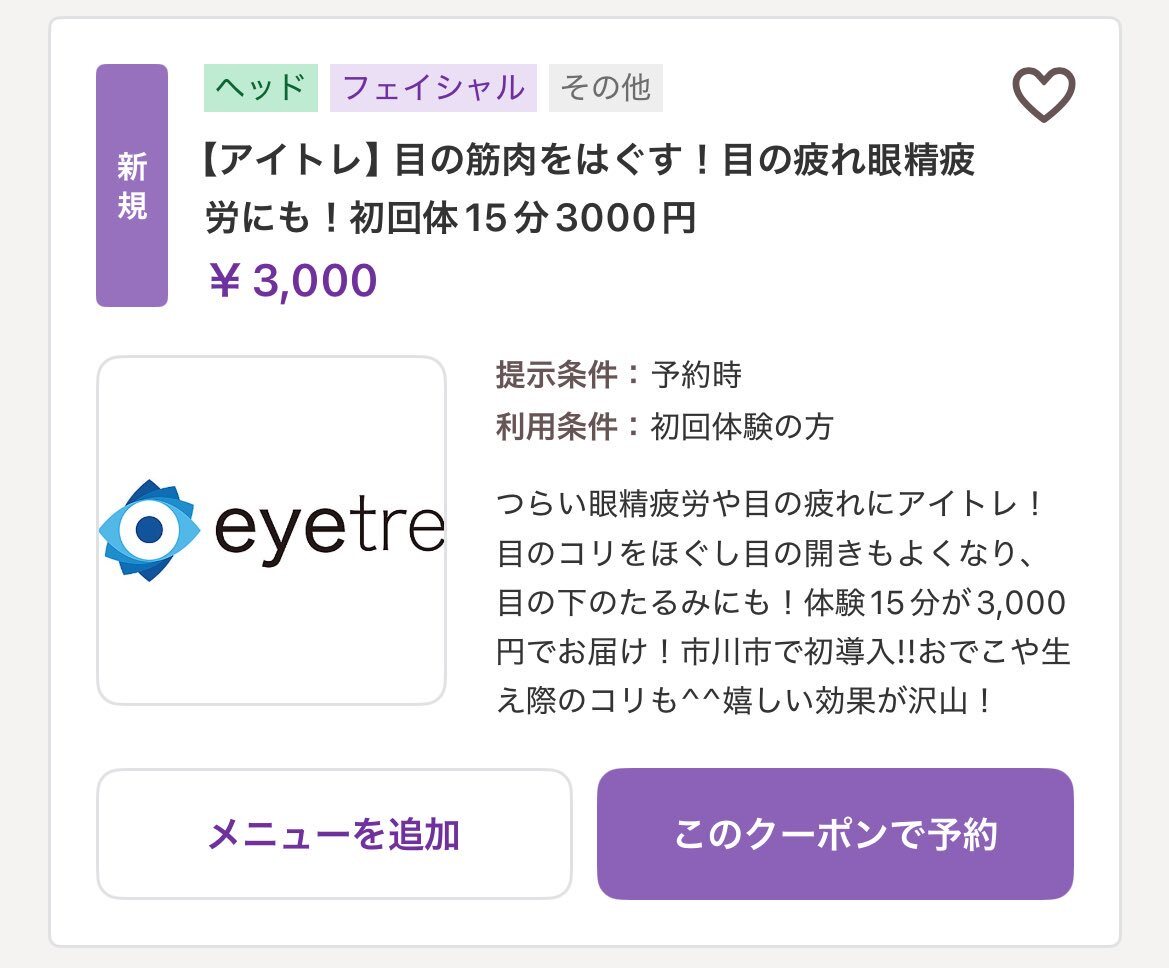Screen dimensions: 1169x968
Task: Click the 利用条件 label
Action: [x=557, y=427]
